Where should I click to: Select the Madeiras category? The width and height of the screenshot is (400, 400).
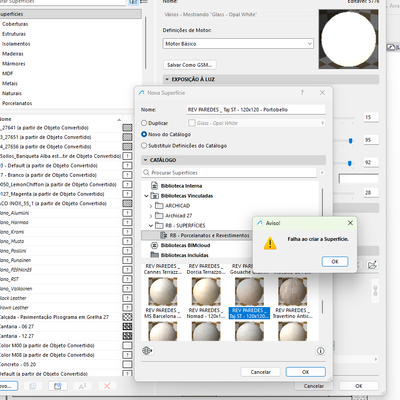13,54
